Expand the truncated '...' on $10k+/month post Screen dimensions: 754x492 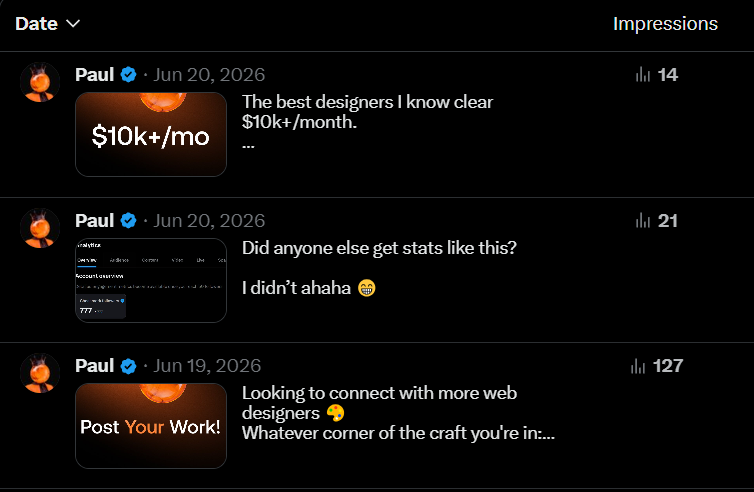[x=248, y=145]
